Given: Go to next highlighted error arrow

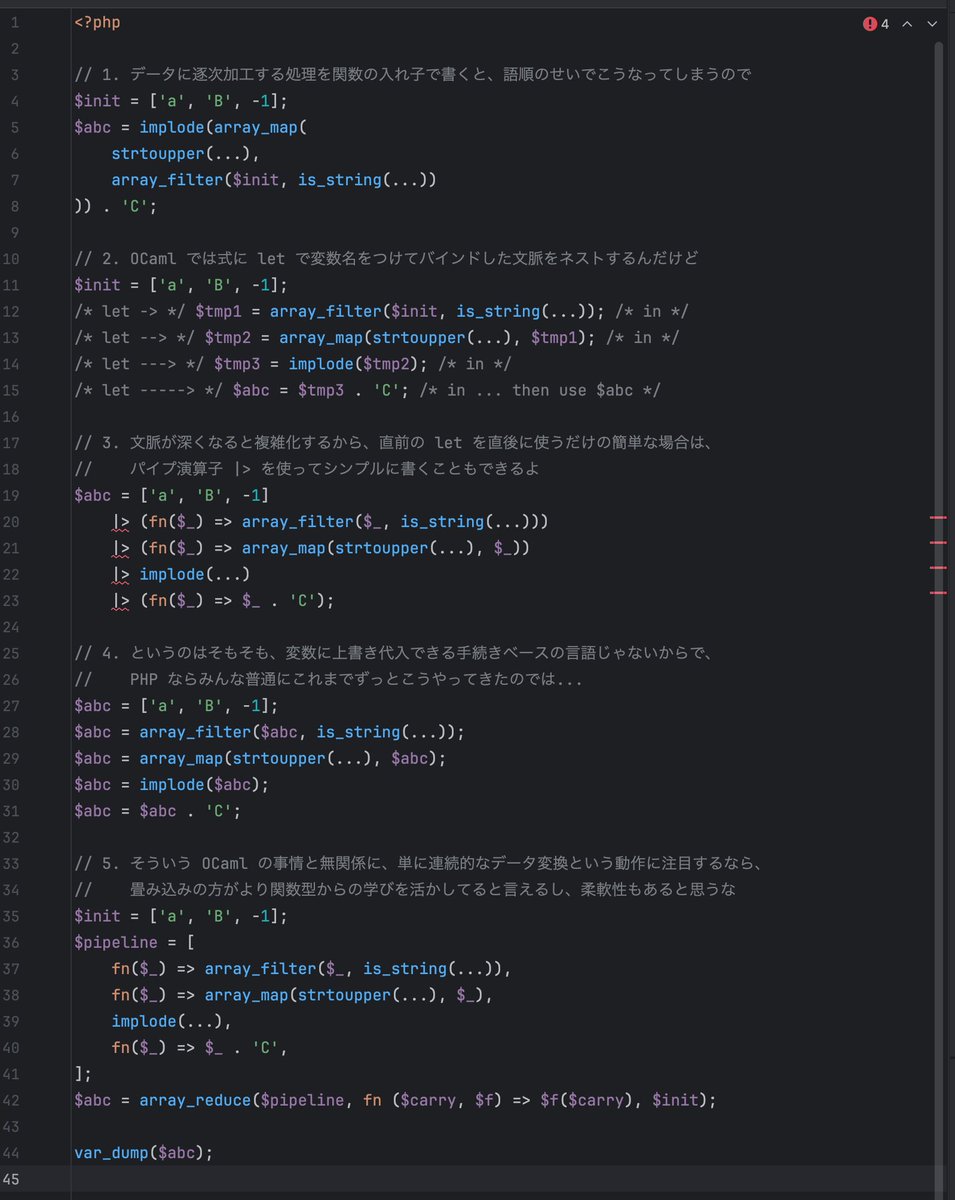Looking at the screenshot, I should pos(932,23).
